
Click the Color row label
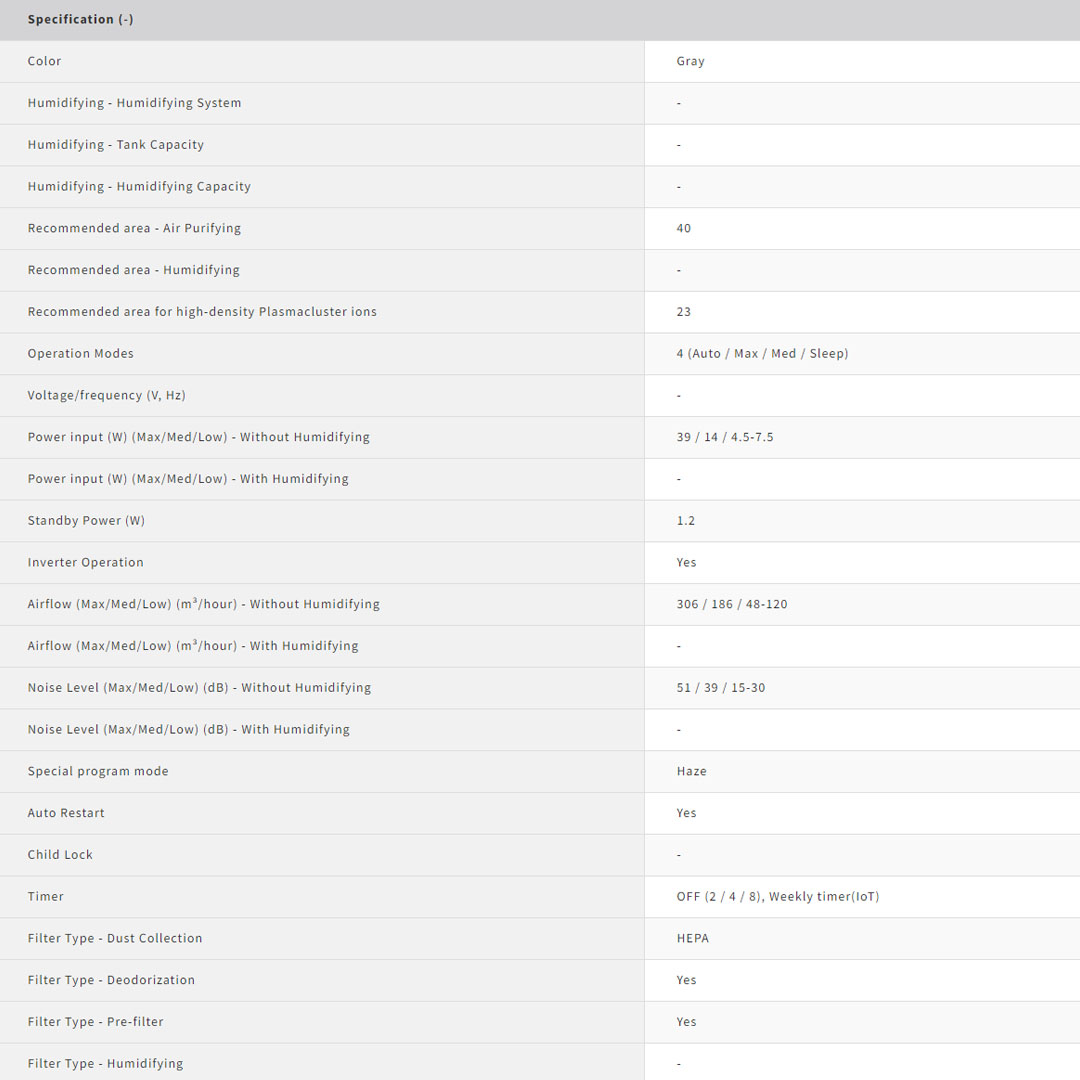coord(45,61)
